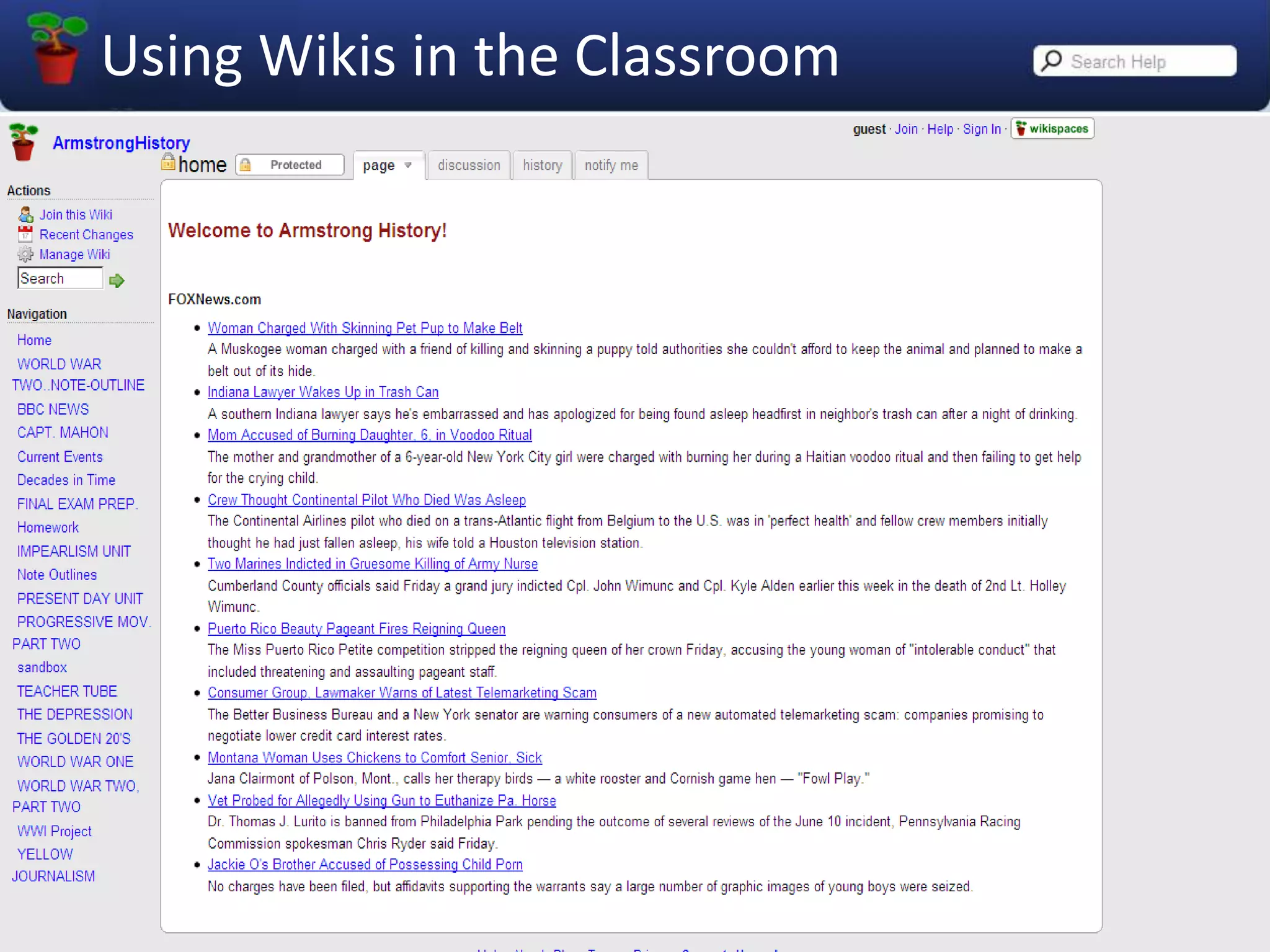Click the ArmstrongHistory plant logo icon
Image resolution: width=1270 pixels, height=952 pixels.
pos(24,143)
